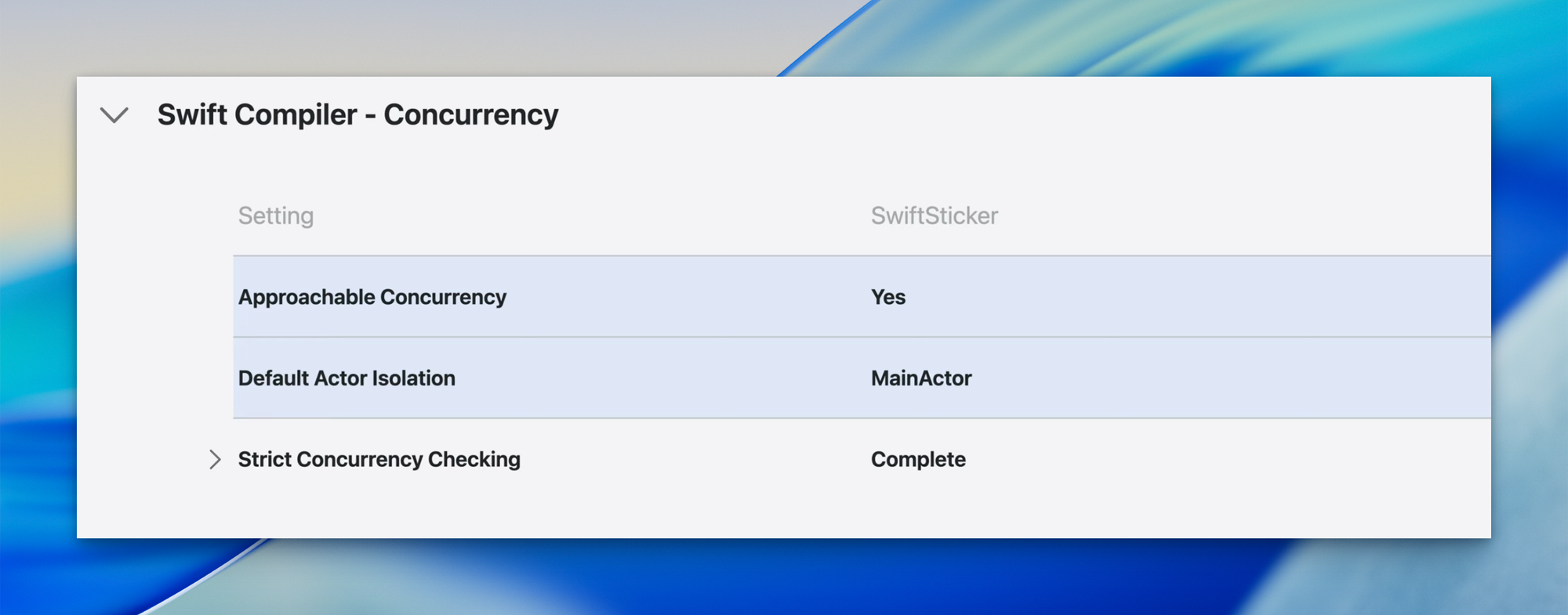1568x615 pixels.
Task: Select the Strict Concurrency Checking setting name
Action: (x=379, y=460)
